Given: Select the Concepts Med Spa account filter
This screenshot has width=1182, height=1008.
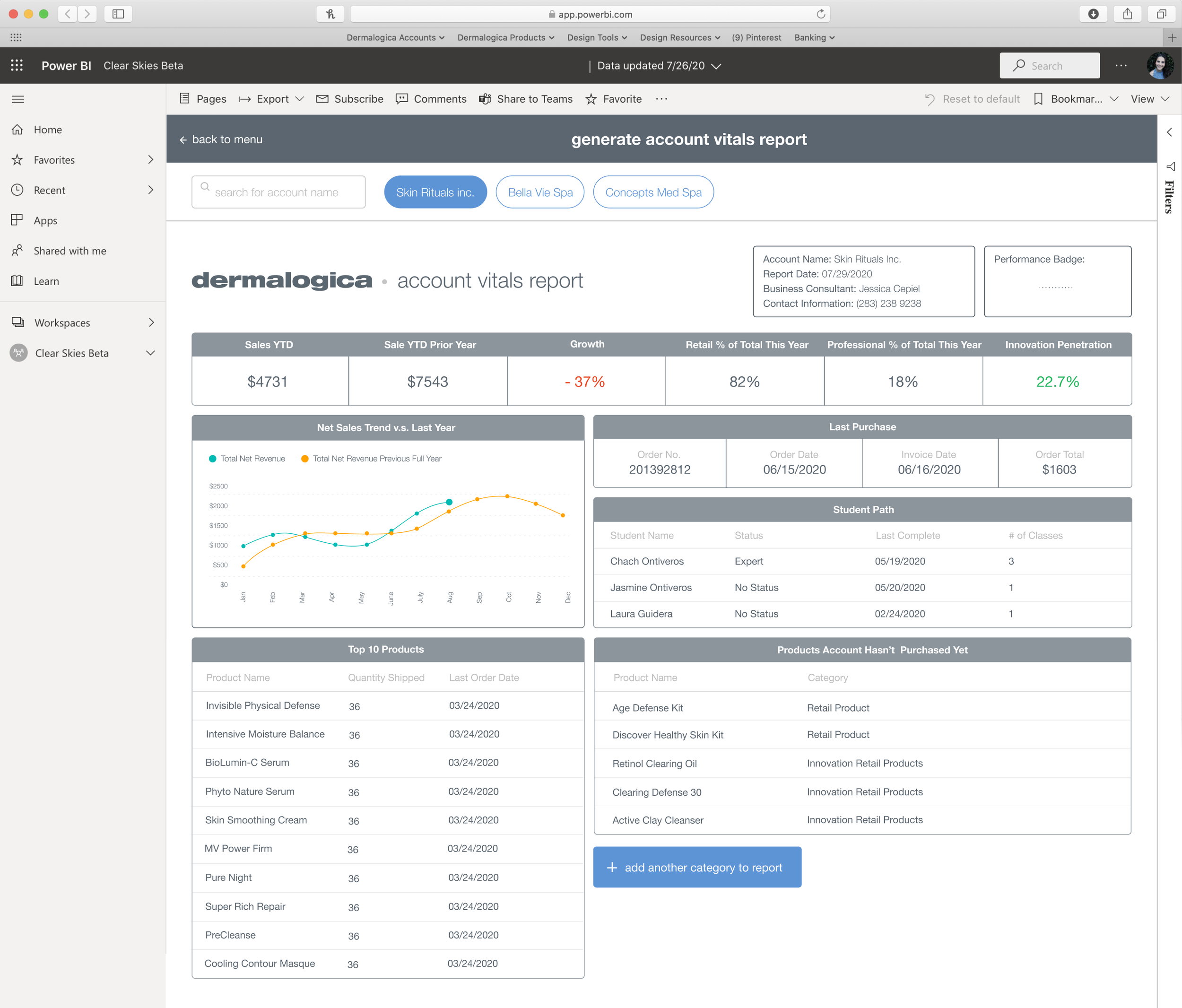Looking at the screenshot, I should (653, 191).
